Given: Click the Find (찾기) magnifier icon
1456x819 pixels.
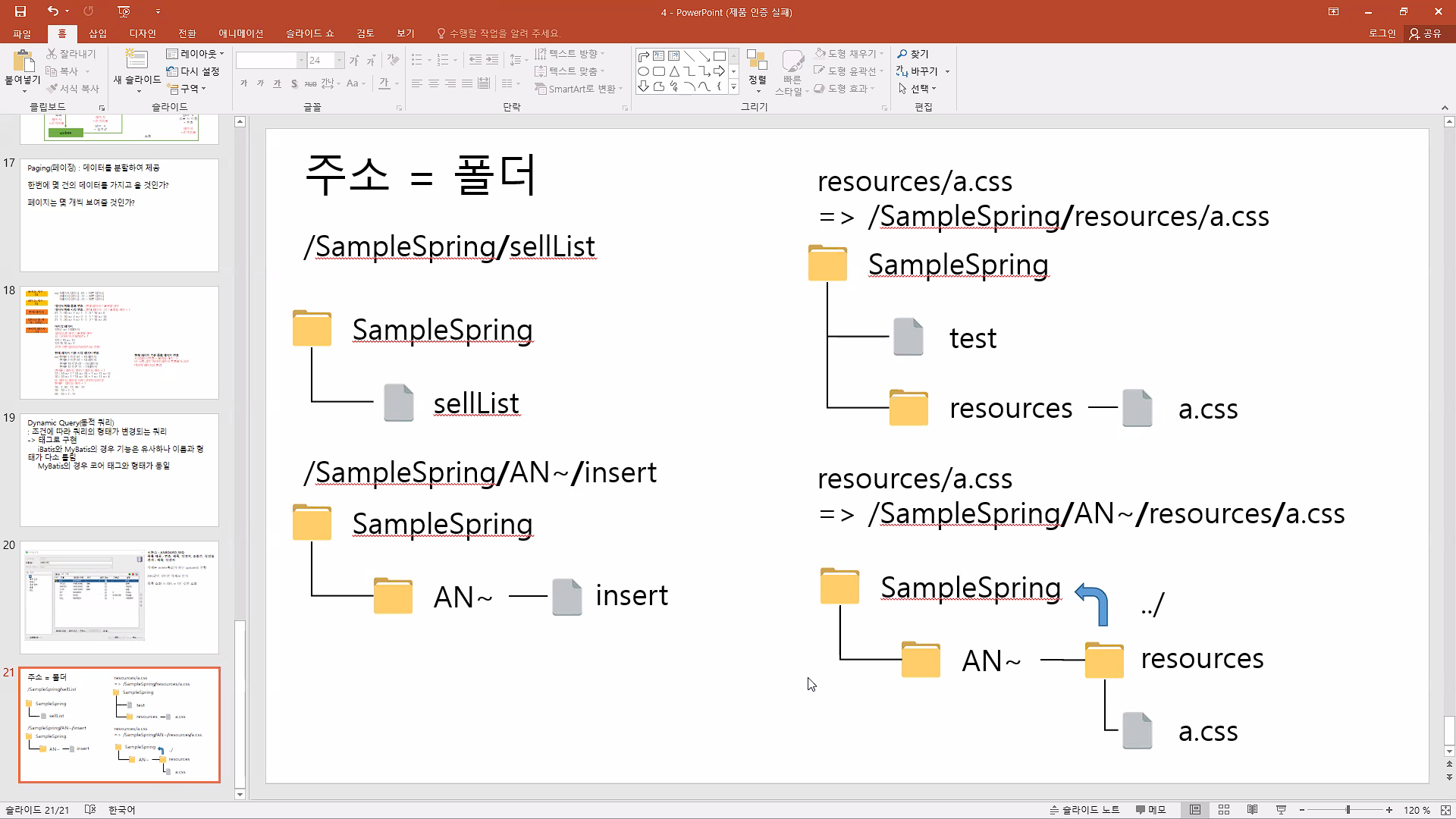Looking at the screenshot, I should click(902, 54).
